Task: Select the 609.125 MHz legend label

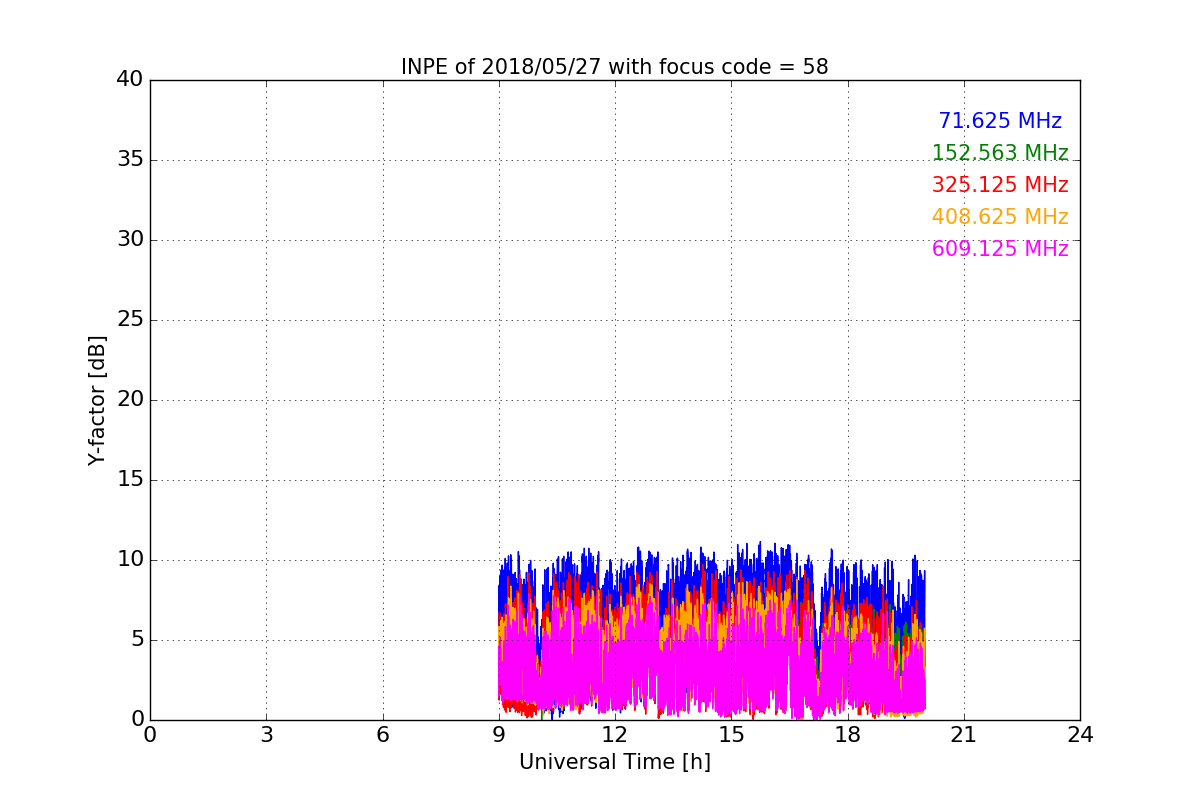Action: pyautogui.click(x=1000, y=249)
